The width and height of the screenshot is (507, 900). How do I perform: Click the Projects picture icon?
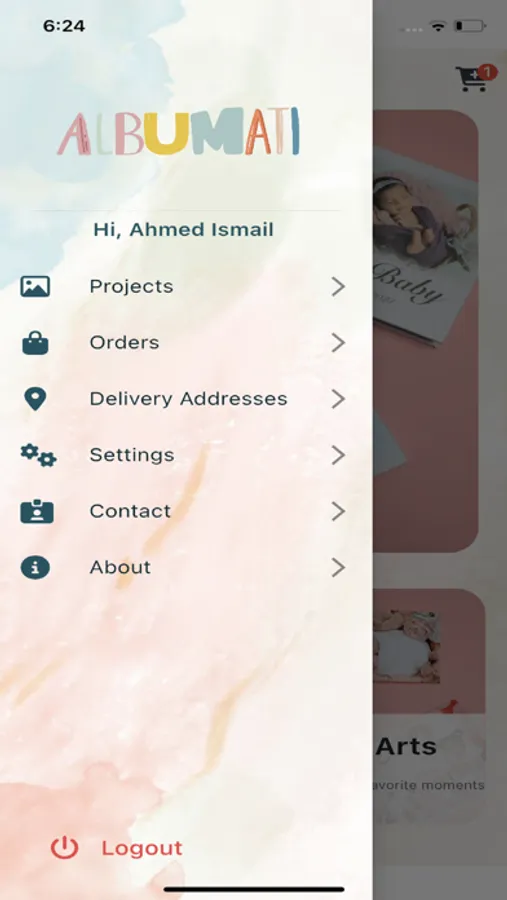pos(35,286)
